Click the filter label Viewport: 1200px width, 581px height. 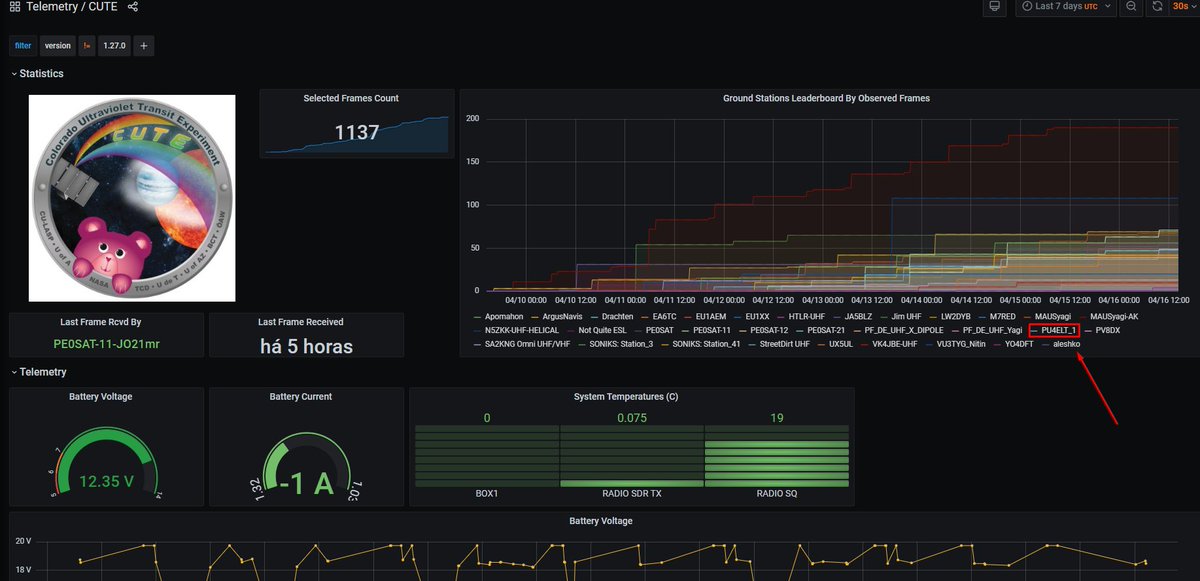(x=23, y=45)
